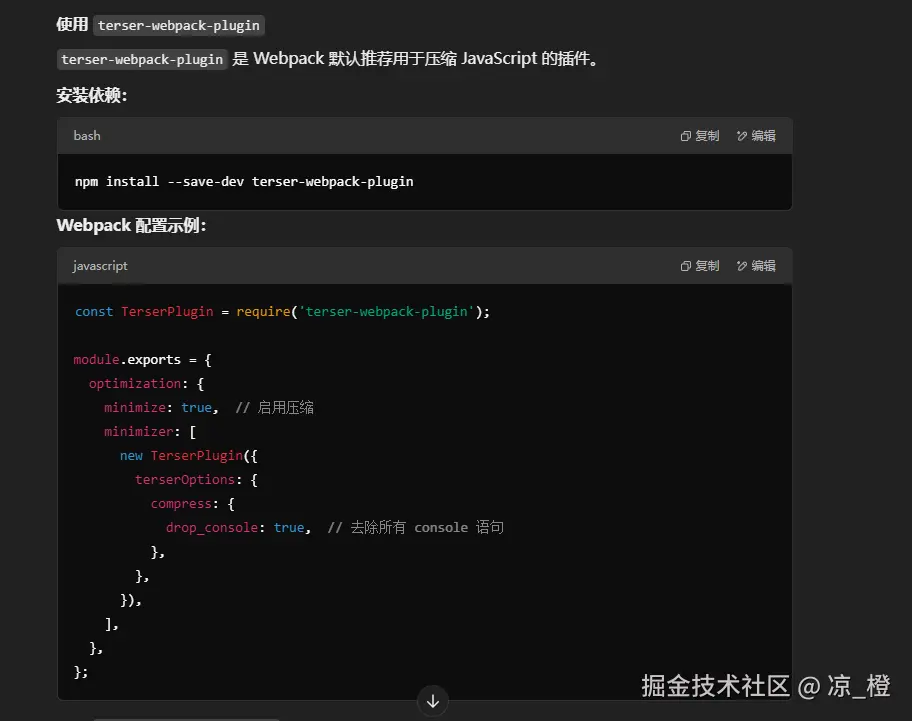Click the 掘金技术社区 watermark text
The image size is (912, 721).
(715, 686)
